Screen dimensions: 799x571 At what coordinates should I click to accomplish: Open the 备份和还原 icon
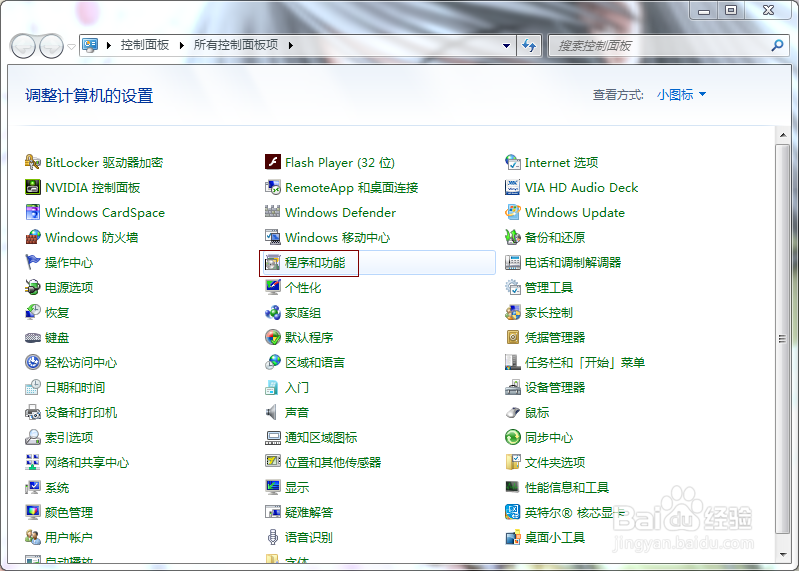513,237
